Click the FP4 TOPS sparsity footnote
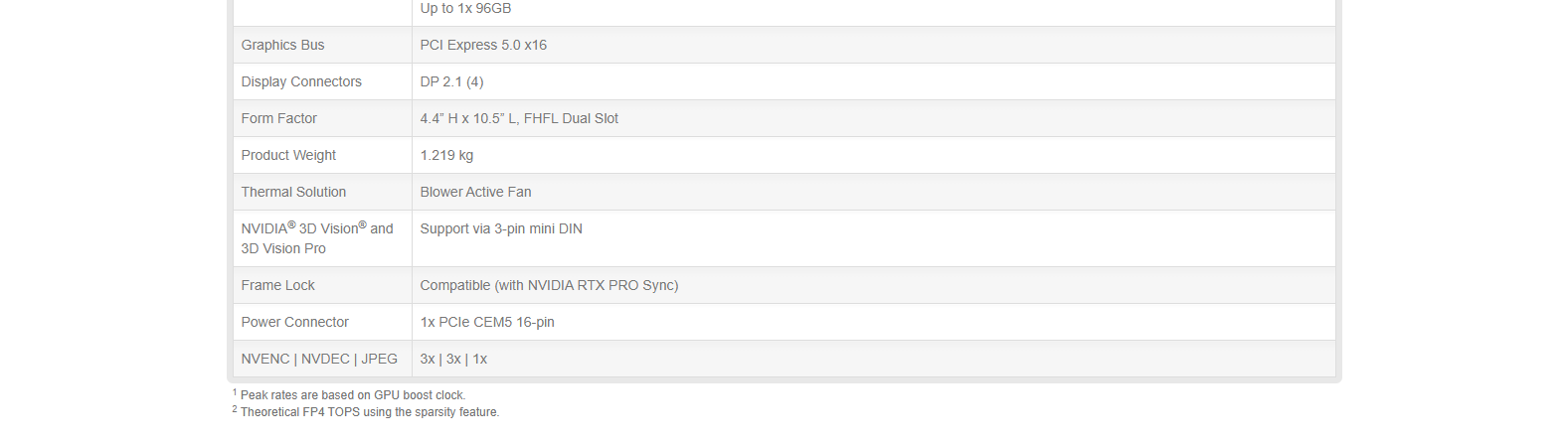 (369, 412)
